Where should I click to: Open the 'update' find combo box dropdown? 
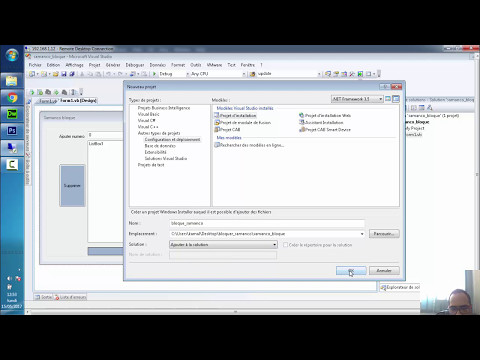point(319,74)
